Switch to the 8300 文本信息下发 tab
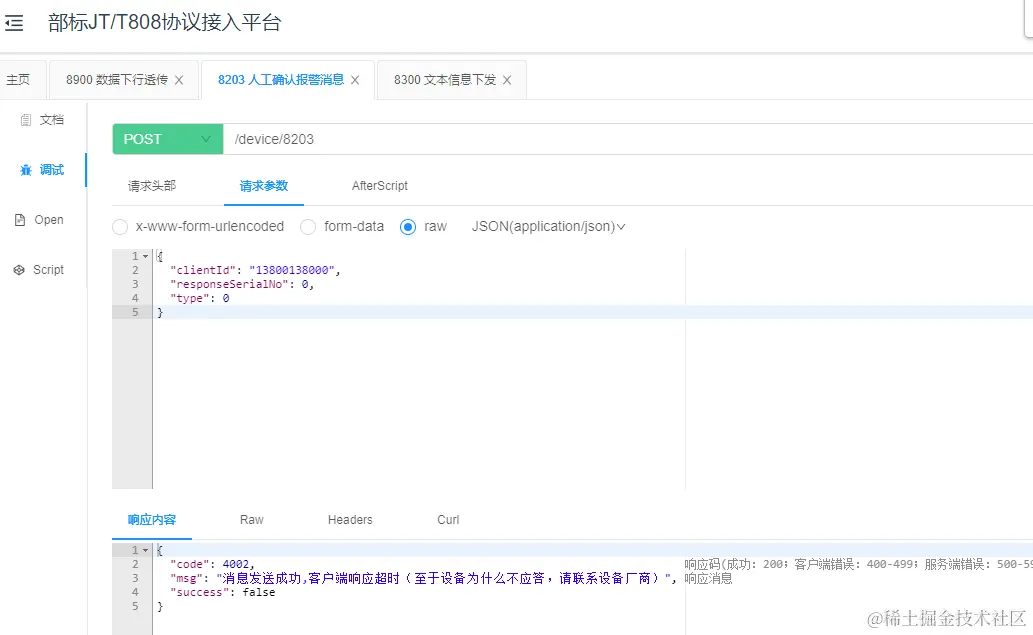Screen dimensions: 1033x635 pos(445,80)
